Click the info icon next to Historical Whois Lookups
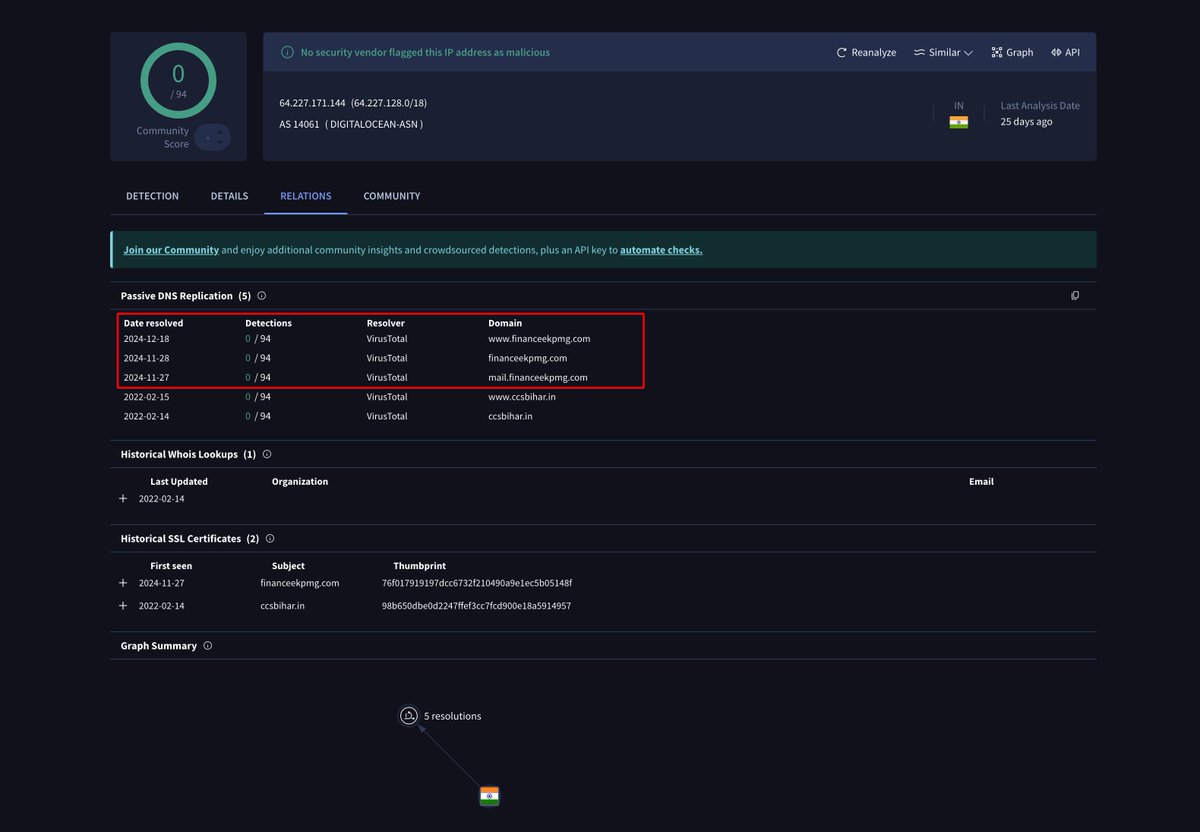Viewport: 1200px width, 832px height. 266,454
